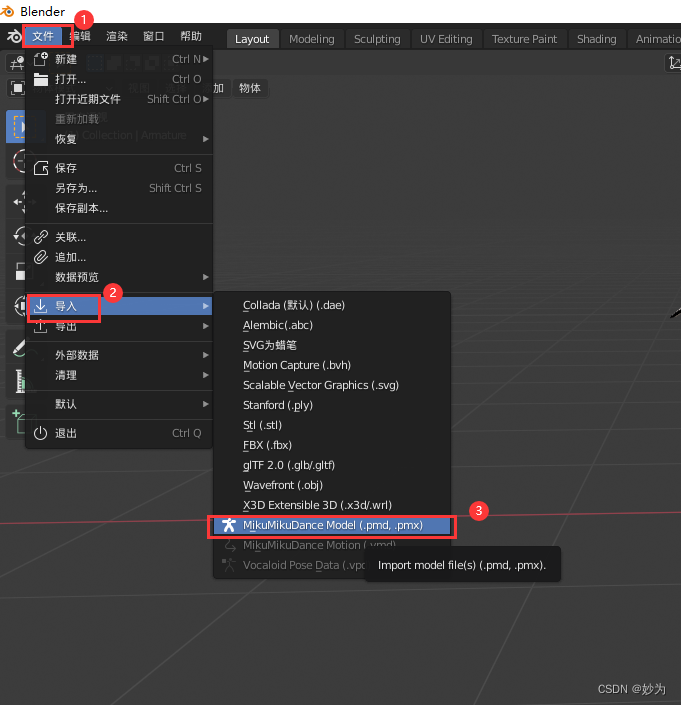Open the 帮助 (Help) menu
This screenshot has height=705, width=681.
tap(191, 36)
